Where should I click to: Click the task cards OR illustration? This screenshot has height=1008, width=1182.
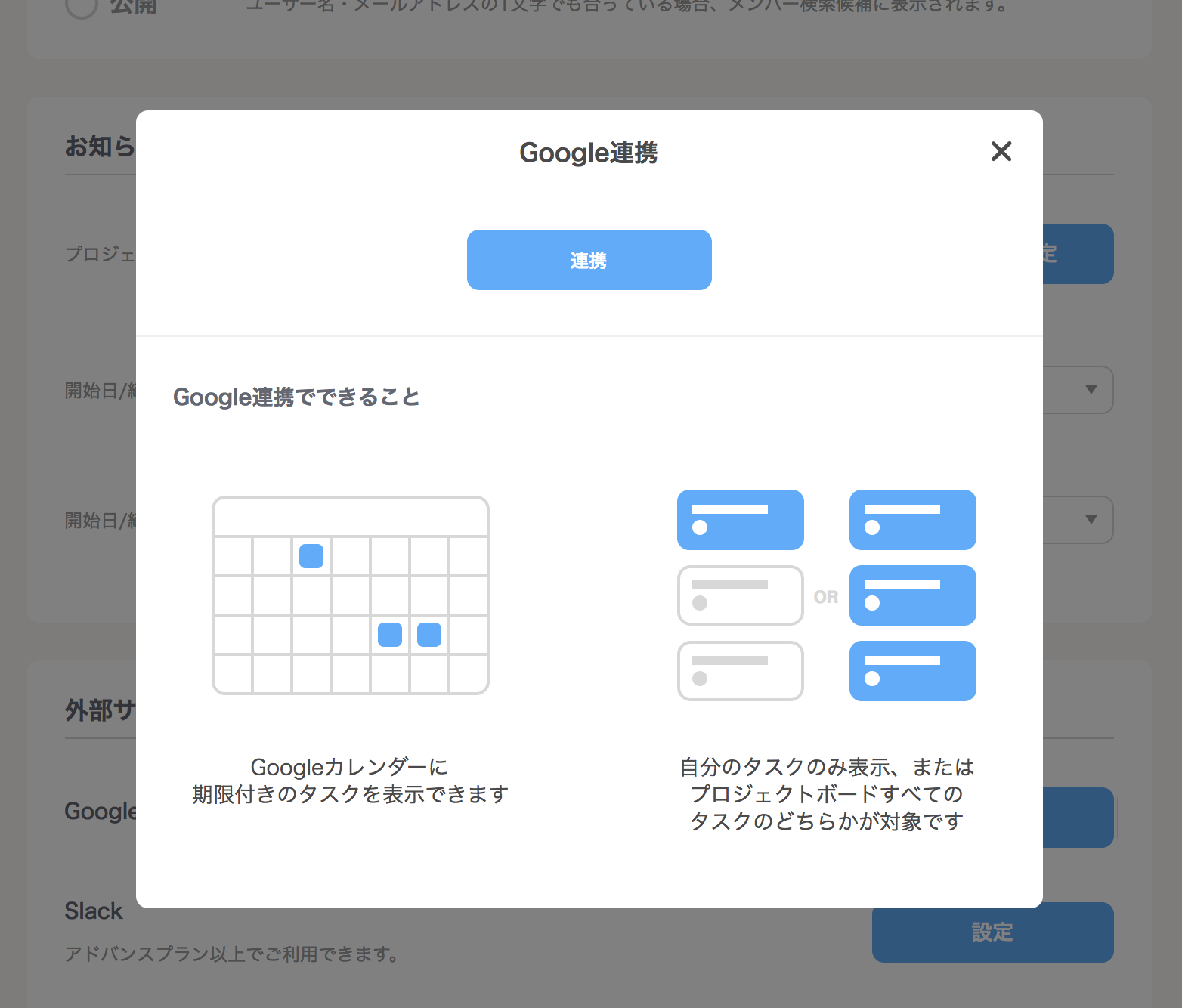click(x=827, y=595)
